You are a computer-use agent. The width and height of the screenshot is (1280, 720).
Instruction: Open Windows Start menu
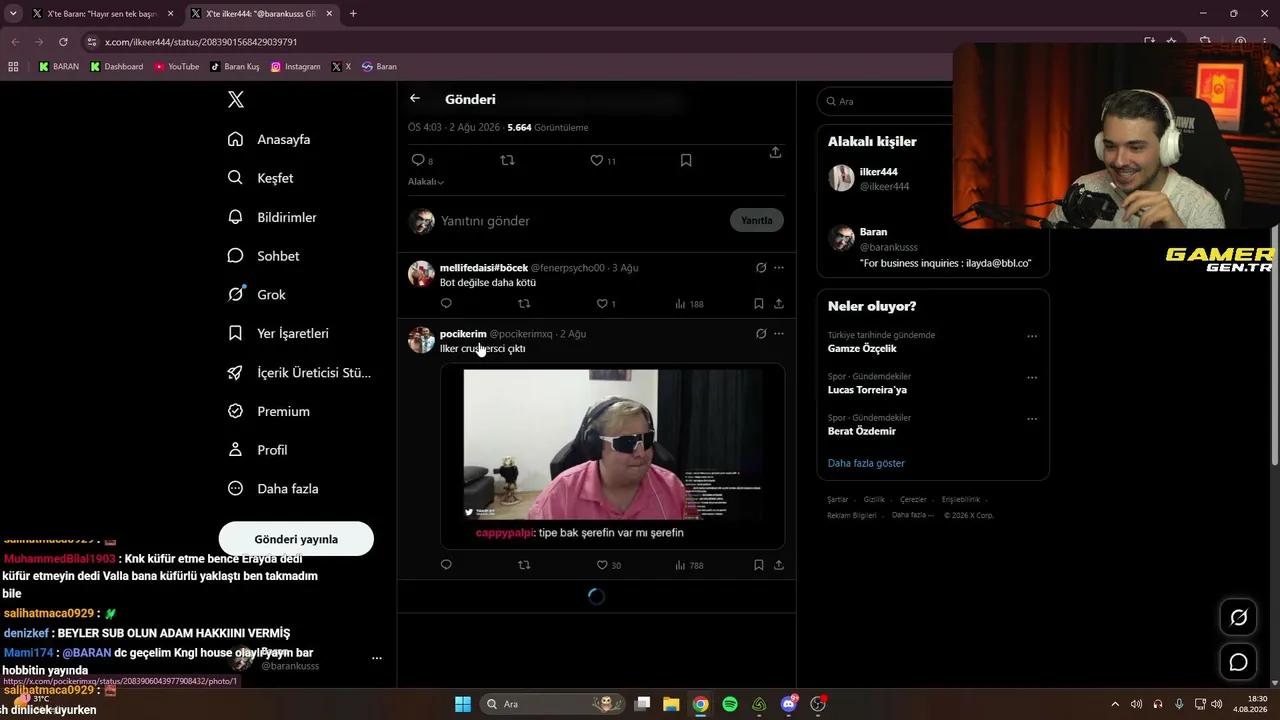(x=463, y=704)
